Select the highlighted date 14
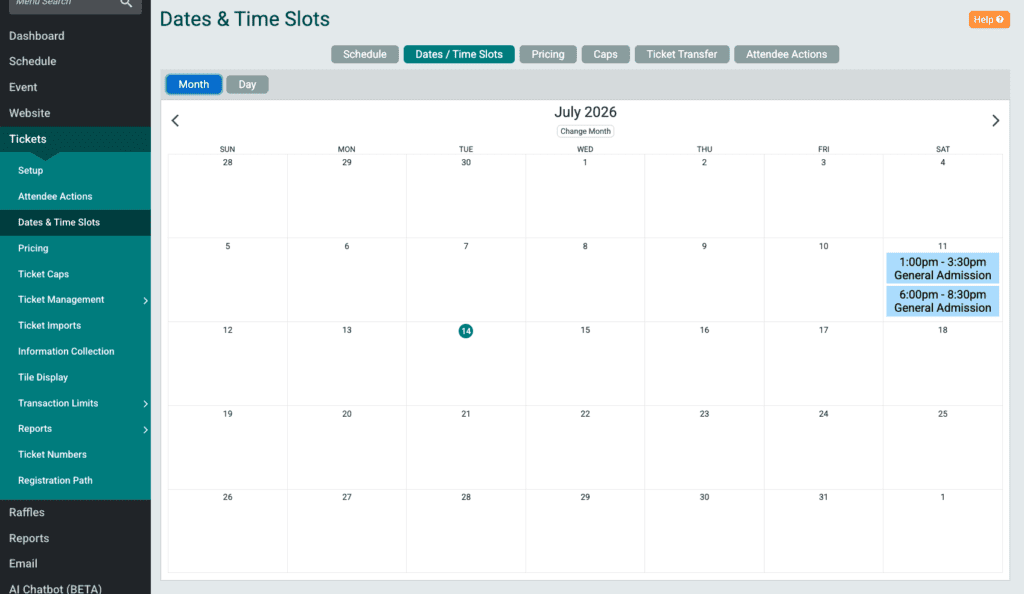 pyautogui.click(x=466, y=331)
